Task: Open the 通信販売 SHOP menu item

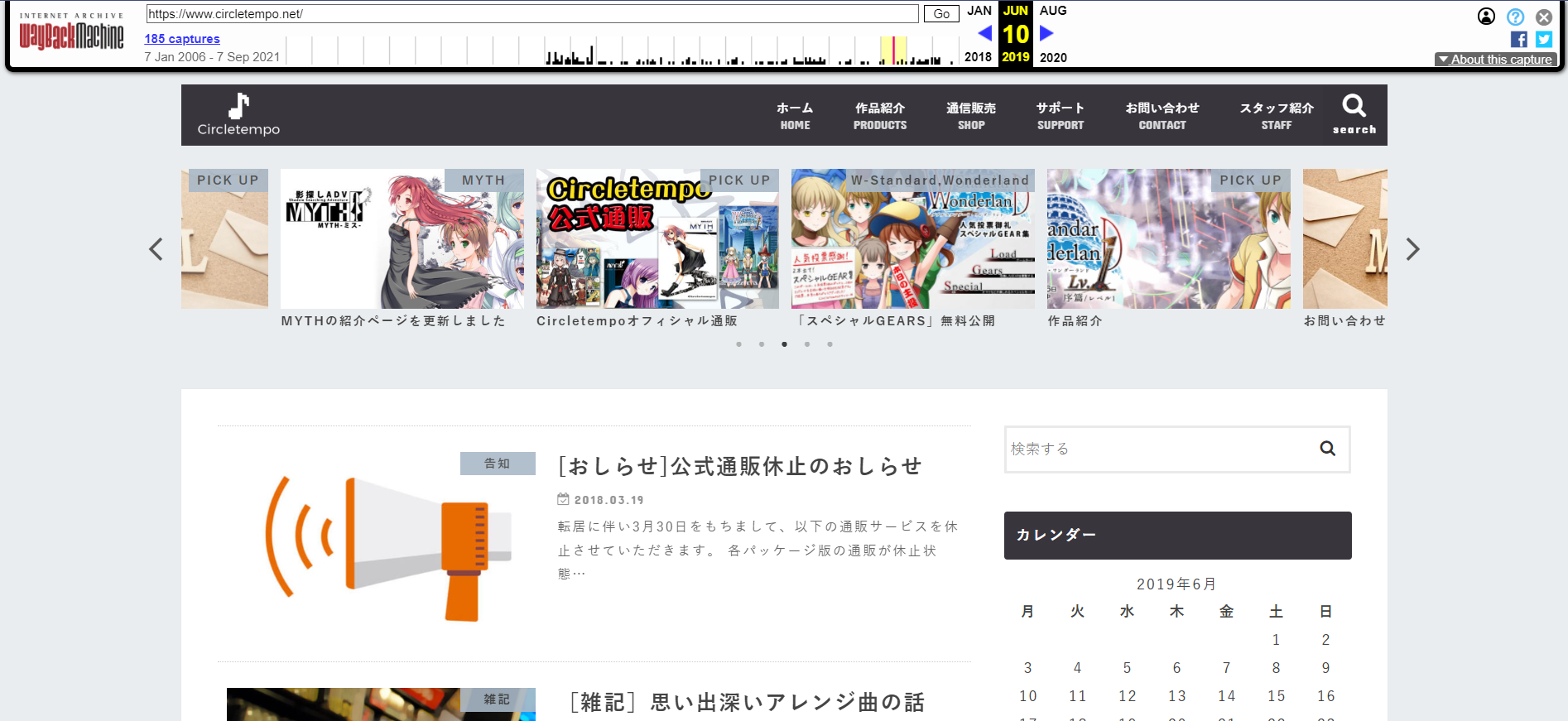Action: (x=970, y=116)
